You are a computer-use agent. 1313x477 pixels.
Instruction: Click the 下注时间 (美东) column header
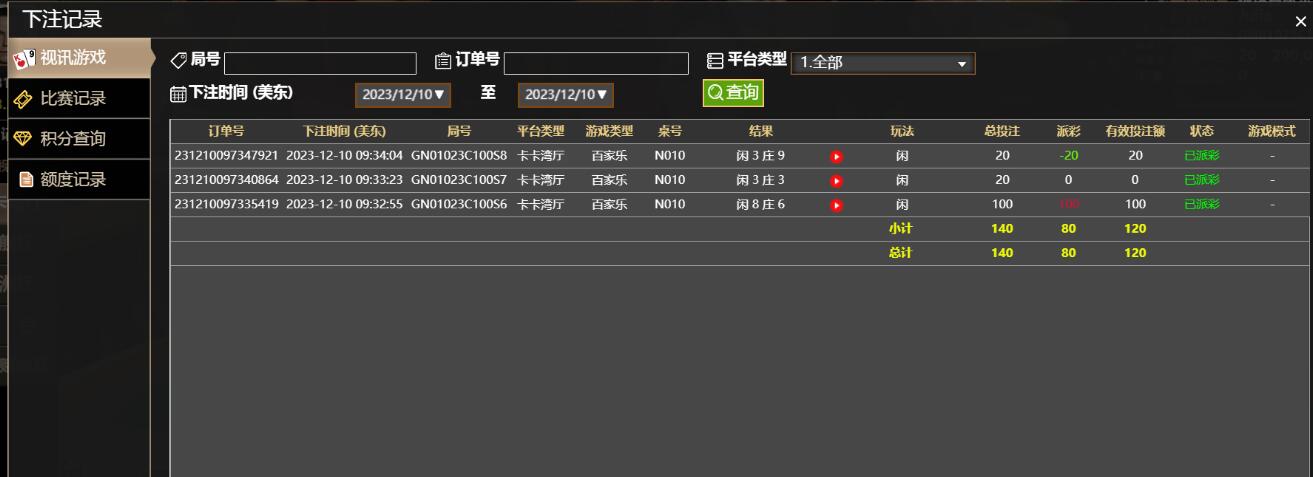tap(344, 131)
